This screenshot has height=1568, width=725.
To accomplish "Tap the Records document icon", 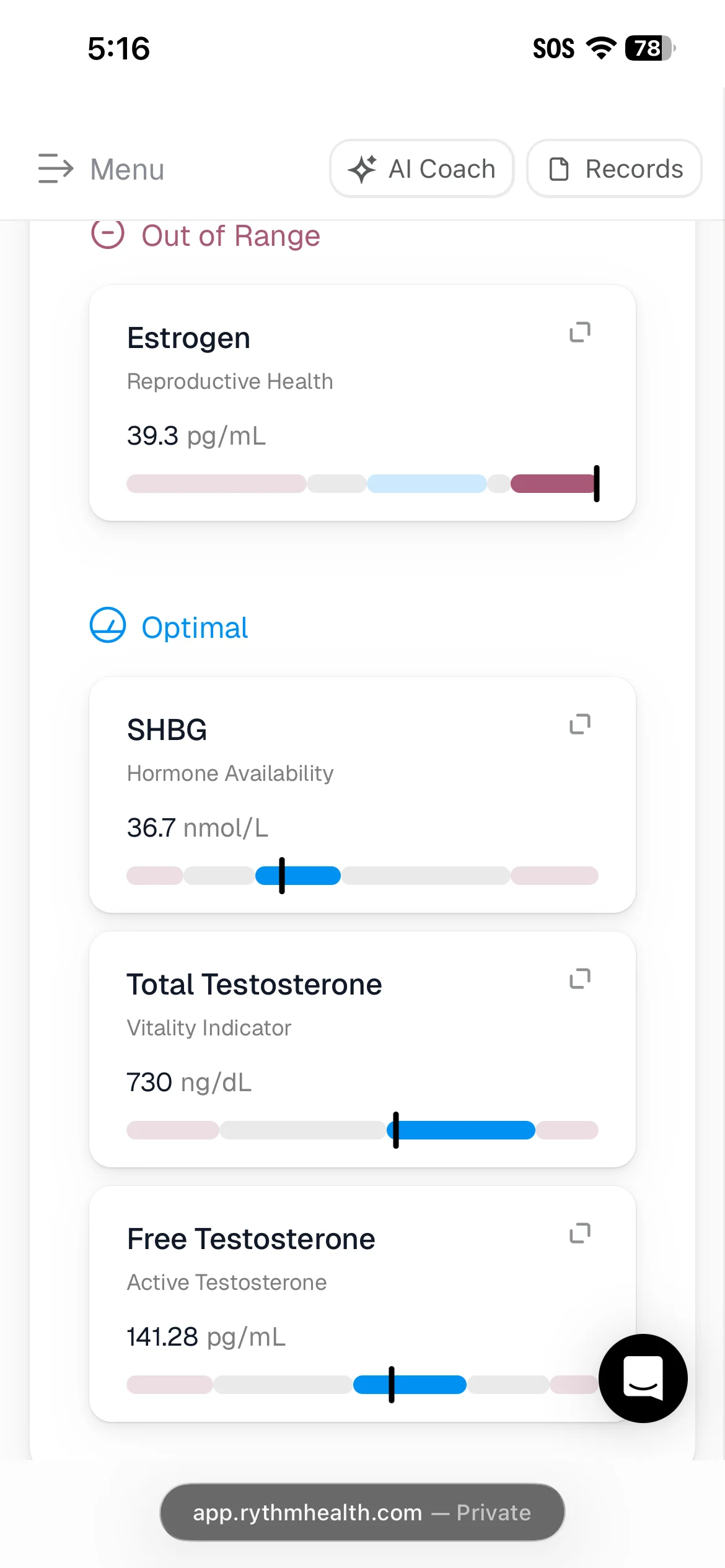I will 559,169.
